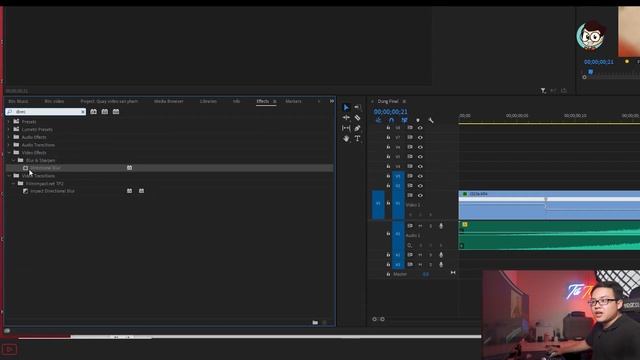Toggle Snap magnet in timeline header
This screenshot has height=360, width=640.
pyautogui.click(x=391, y=120)
